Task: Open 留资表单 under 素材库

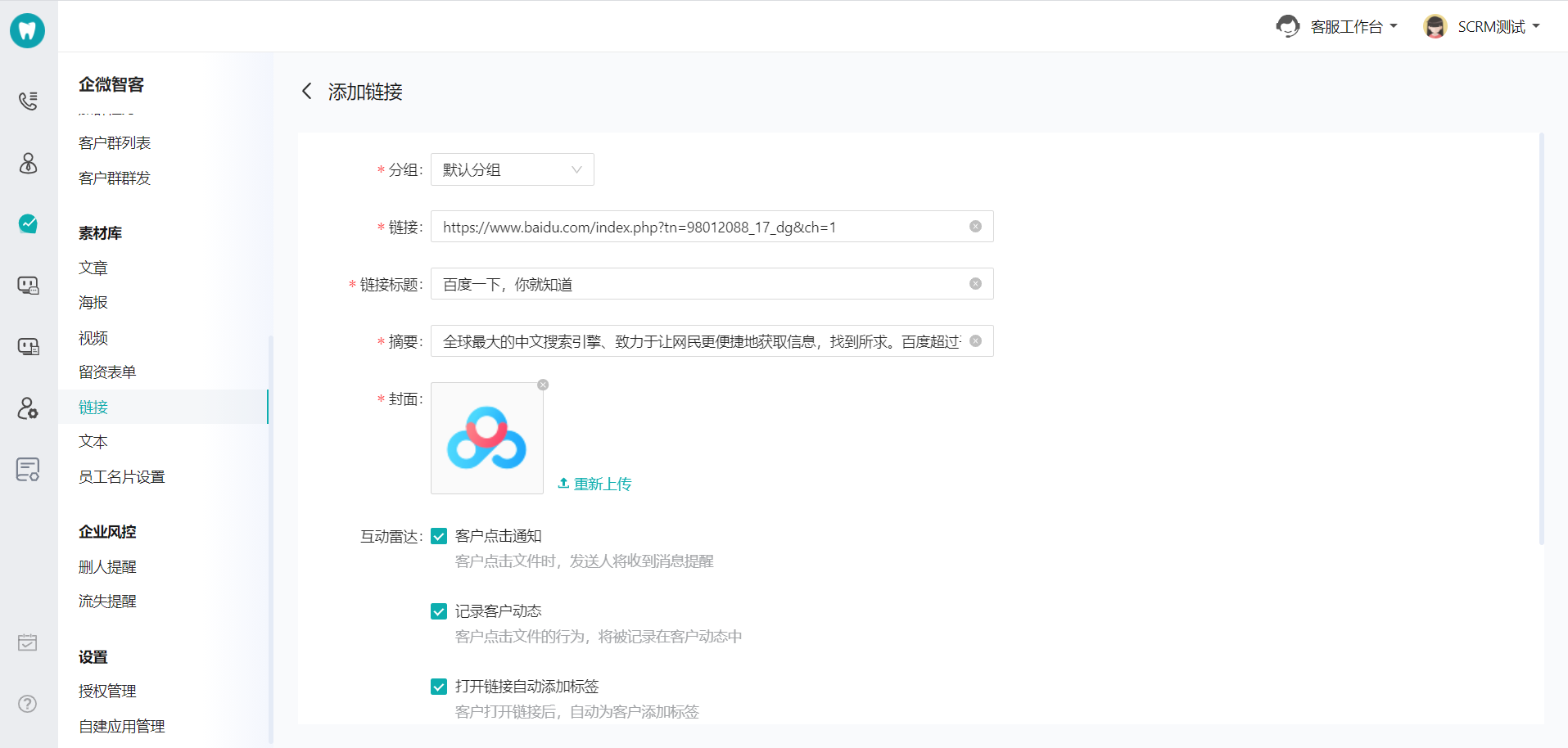Action: 107,372
